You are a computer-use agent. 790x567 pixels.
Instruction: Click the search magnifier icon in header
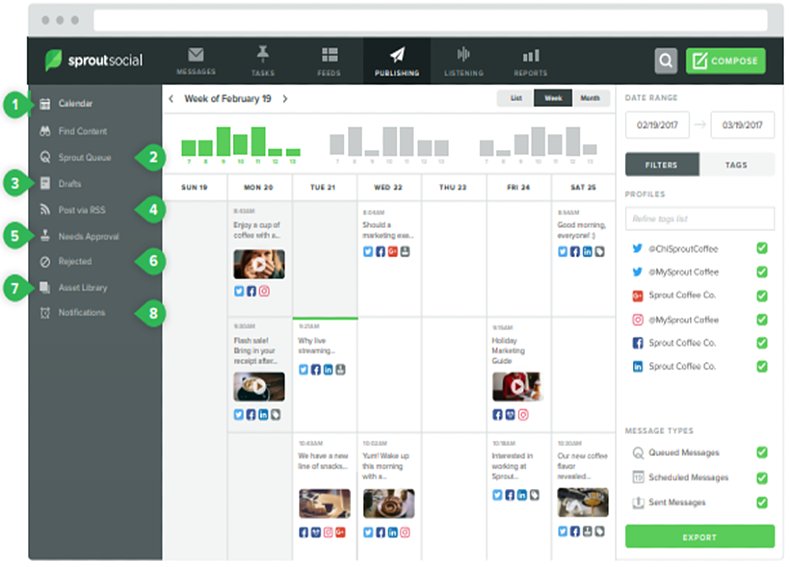pyautogui.click(x=666, y=61)
